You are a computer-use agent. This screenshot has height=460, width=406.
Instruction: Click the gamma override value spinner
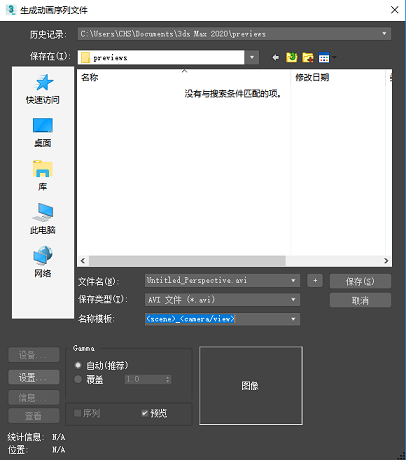pyautogui.click(x=168, y=379)
